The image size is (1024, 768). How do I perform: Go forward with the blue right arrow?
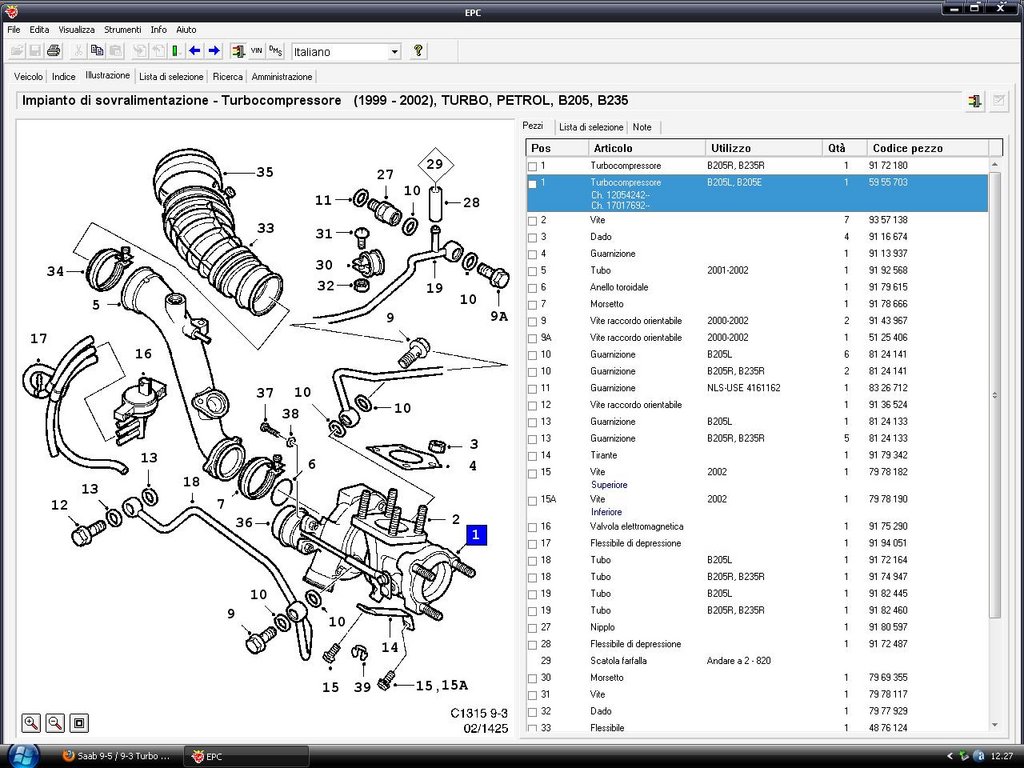click(214, 51)
